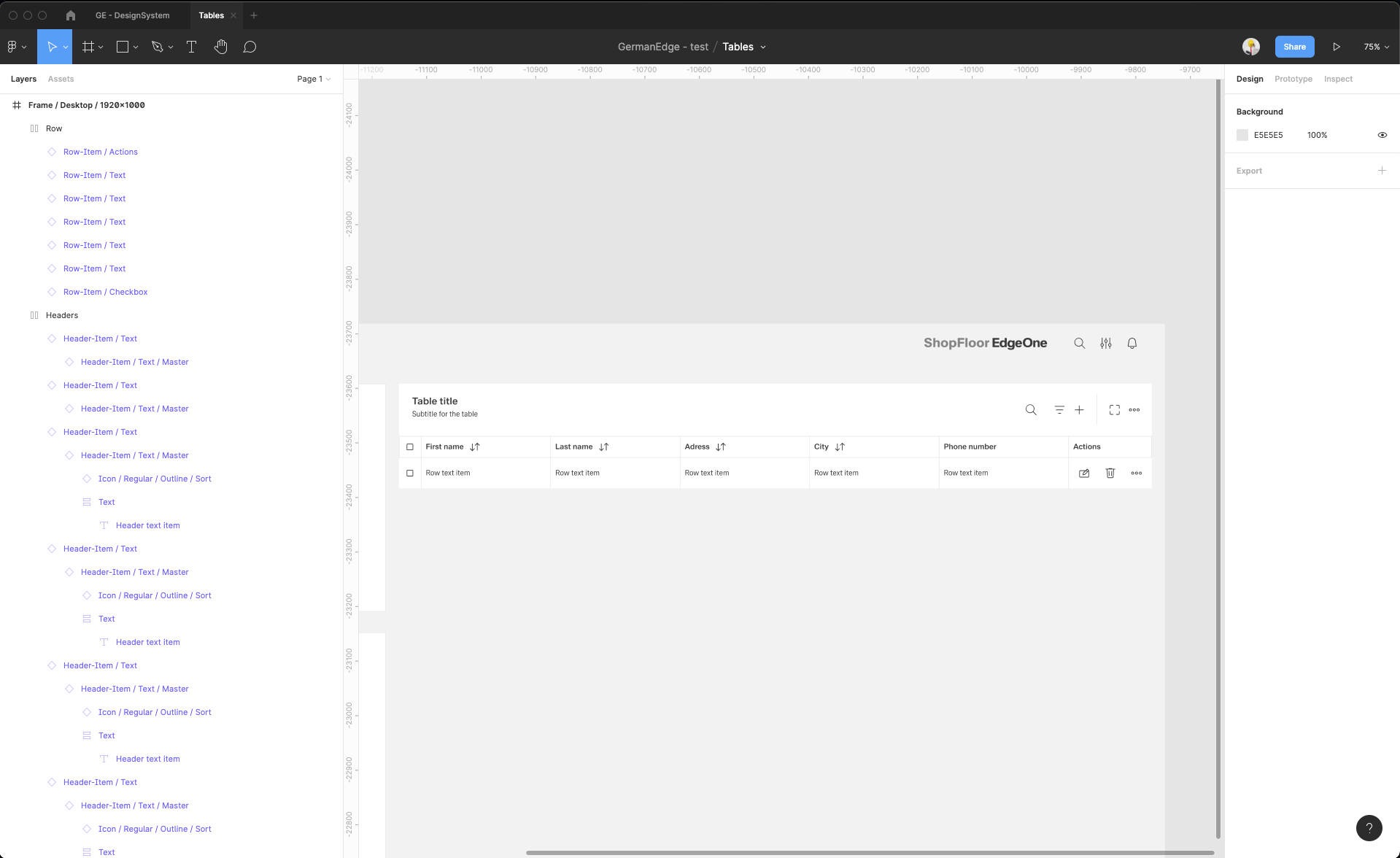Add an export setting with plus

coord(1382,171)
